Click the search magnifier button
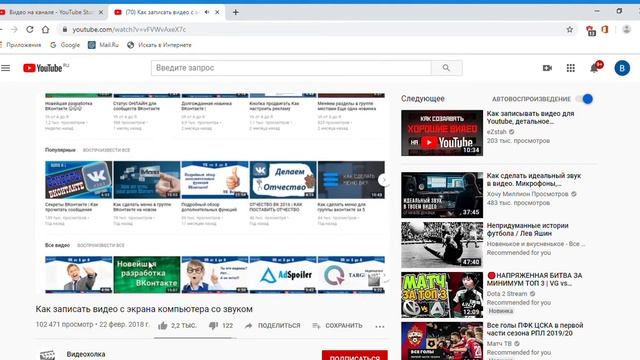Image resolution: width=640 pixels, height=360 pixels. pyautogui.click(x=447, y=68)
